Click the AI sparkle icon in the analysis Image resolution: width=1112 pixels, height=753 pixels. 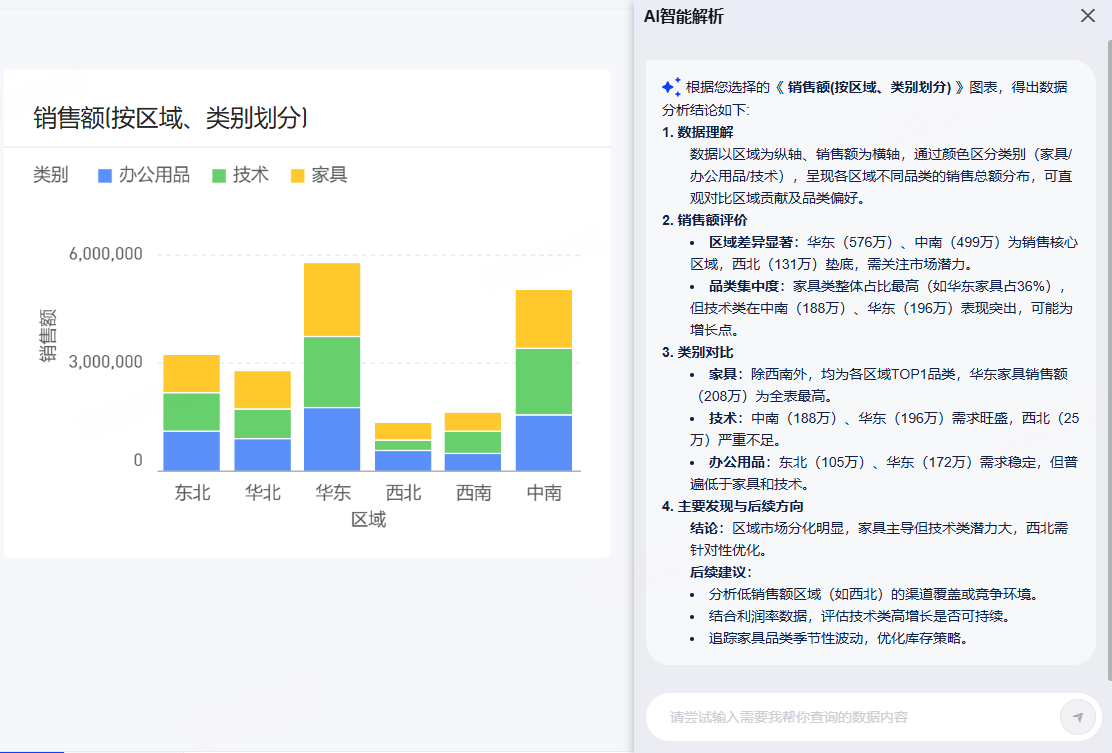671,87
